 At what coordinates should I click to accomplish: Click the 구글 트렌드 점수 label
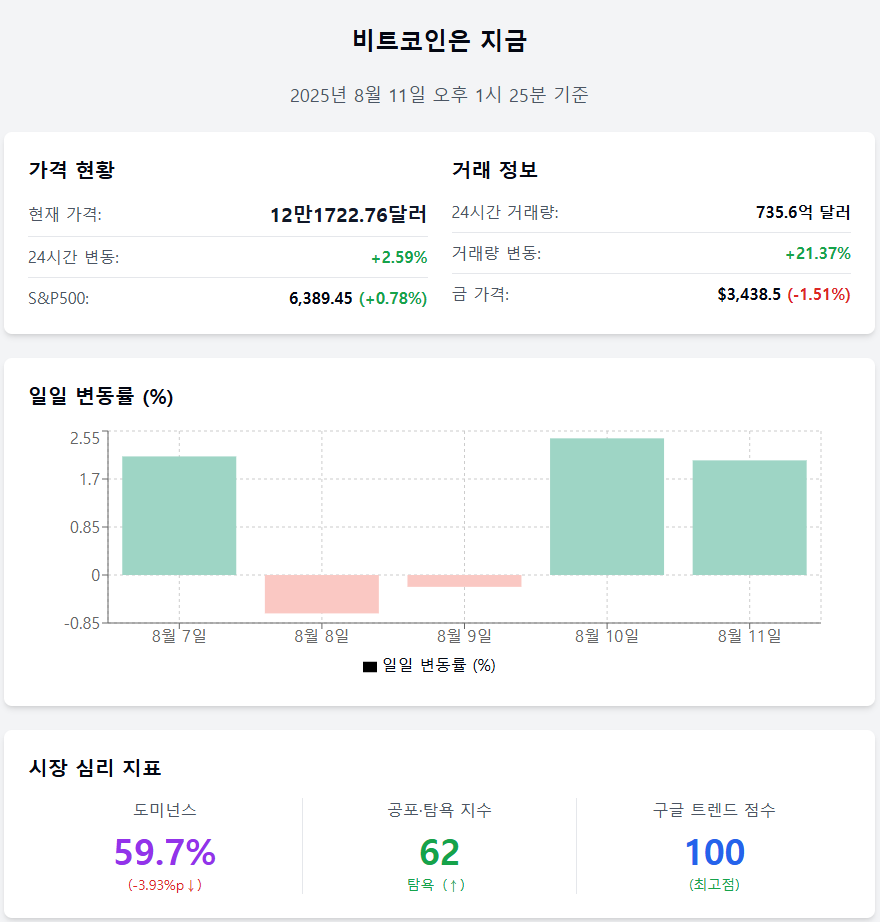714,810
